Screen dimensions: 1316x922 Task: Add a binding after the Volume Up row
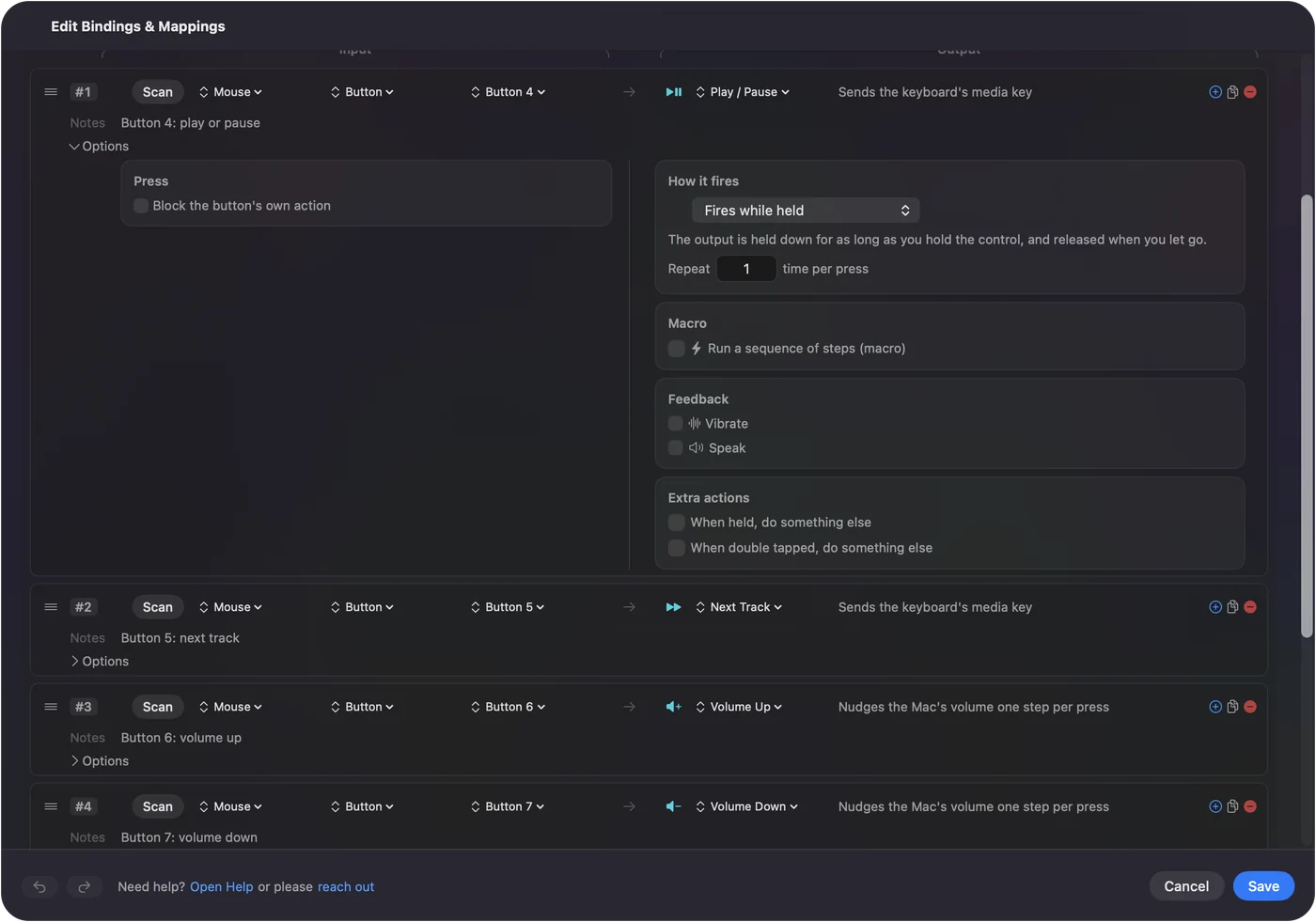pyautogui.click(x=1215, y=707)
